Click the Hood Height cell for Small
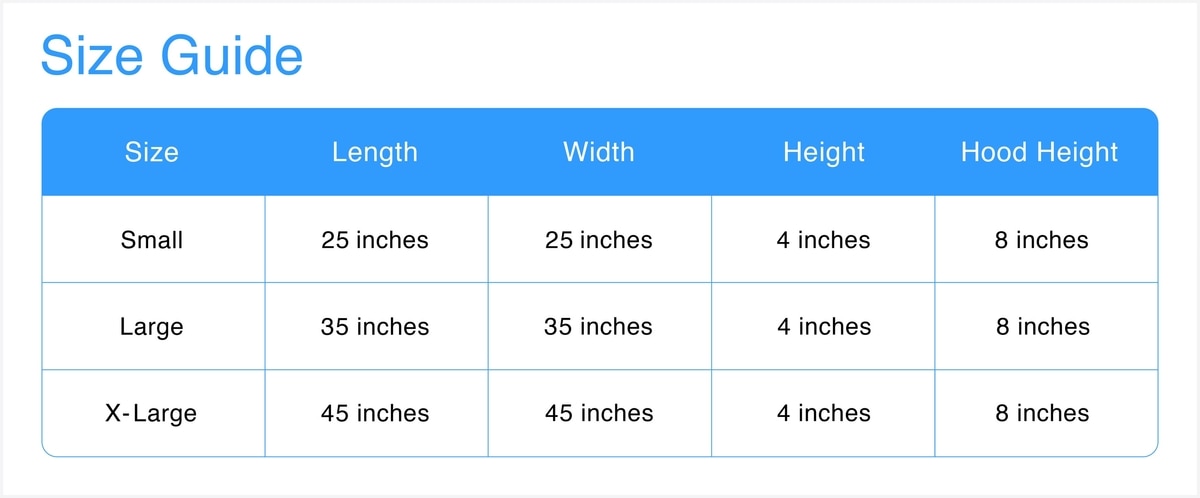This screenshot has width=1200, height=498. click(x=1041, y=240)
